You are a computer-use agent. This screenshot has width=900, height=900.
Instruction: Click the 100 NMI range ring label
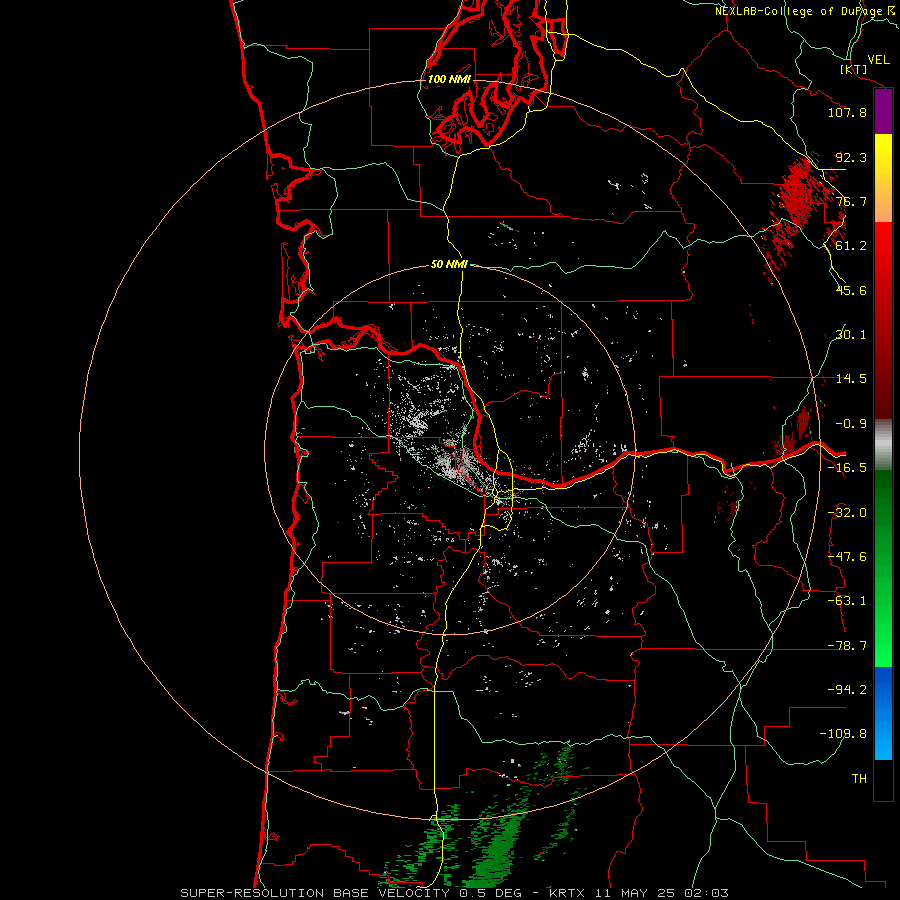coord(449,79)
